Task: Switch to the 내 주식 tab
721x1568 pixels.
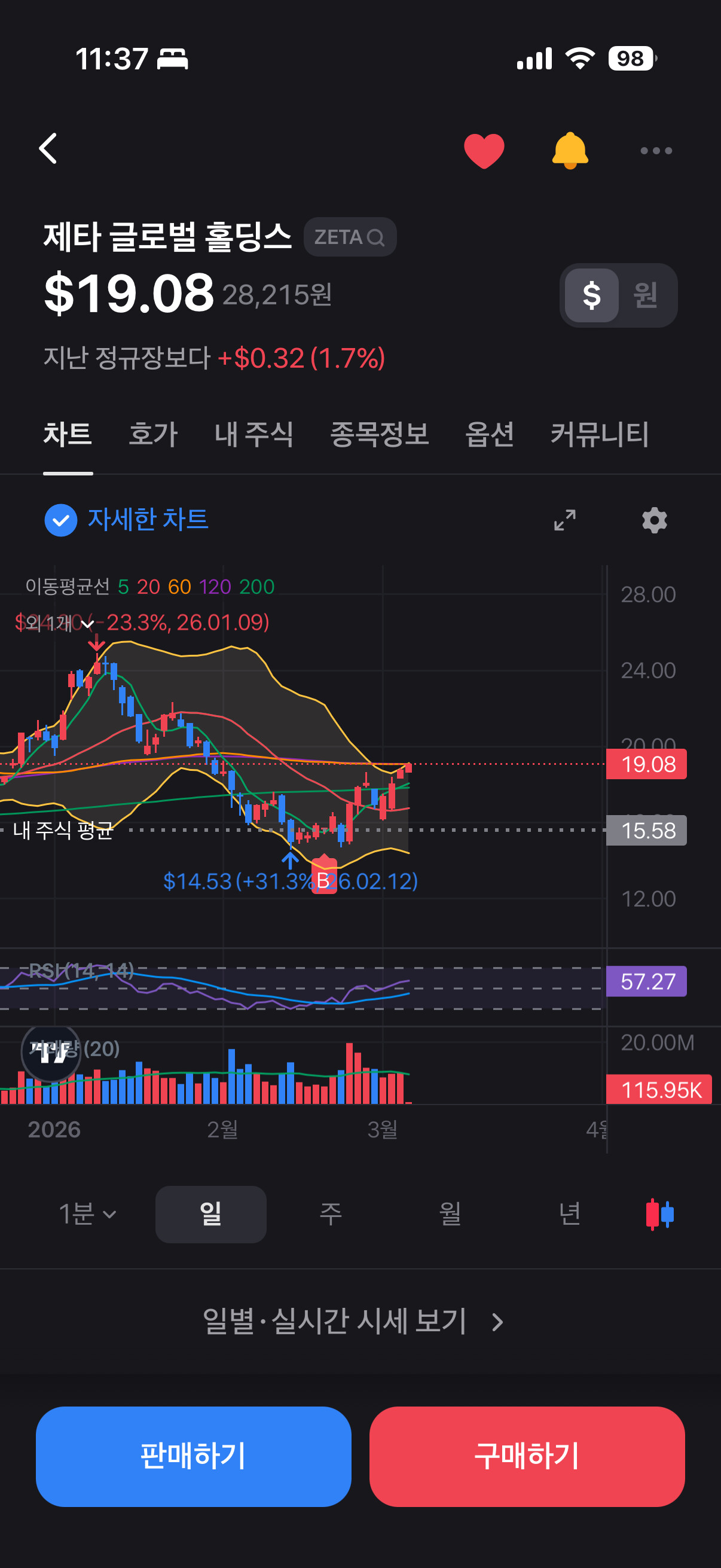Action: tap(253, 435)
